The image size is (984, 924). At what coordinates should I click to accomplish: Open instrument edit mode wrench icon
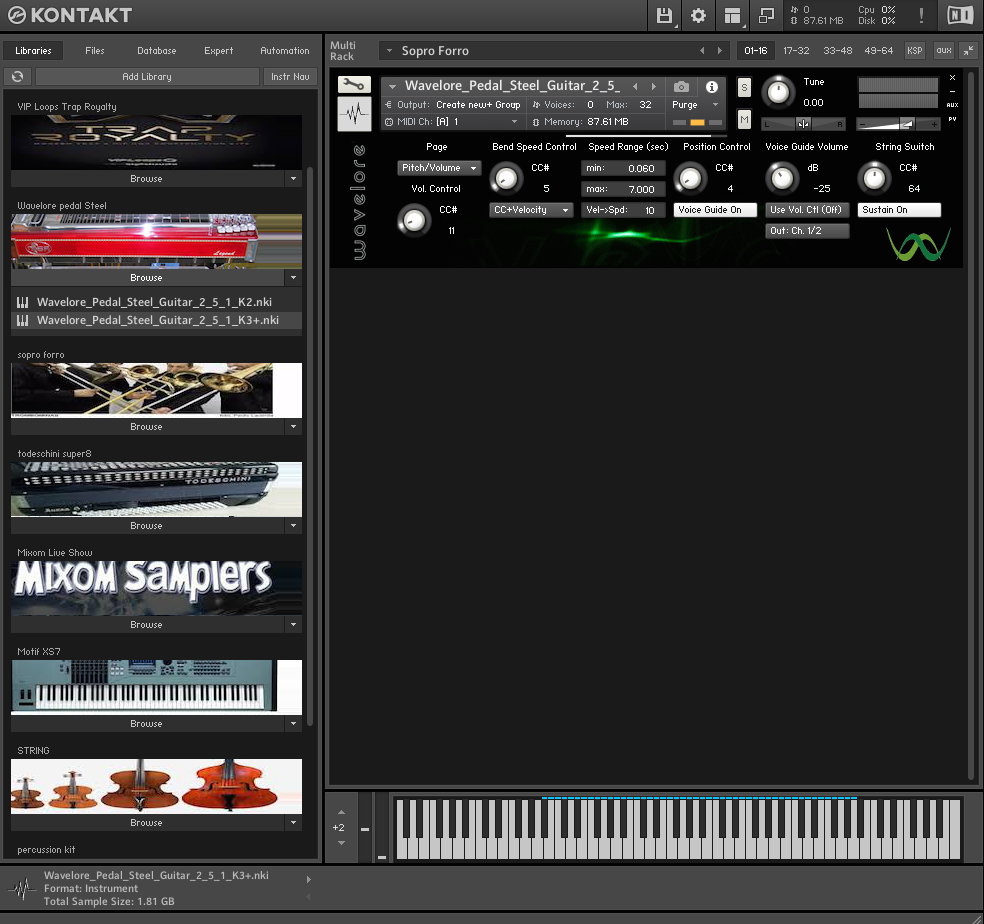pos(354,84)
